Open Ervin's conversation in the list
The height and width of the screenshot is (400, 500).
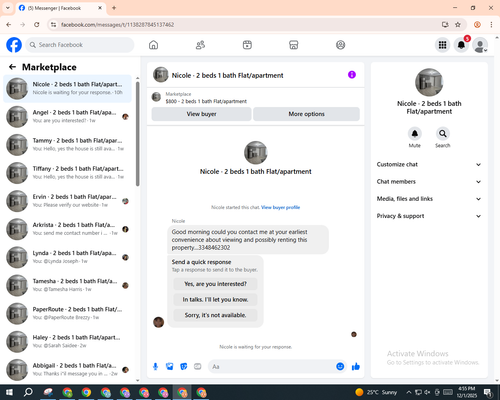pos(68,201)
